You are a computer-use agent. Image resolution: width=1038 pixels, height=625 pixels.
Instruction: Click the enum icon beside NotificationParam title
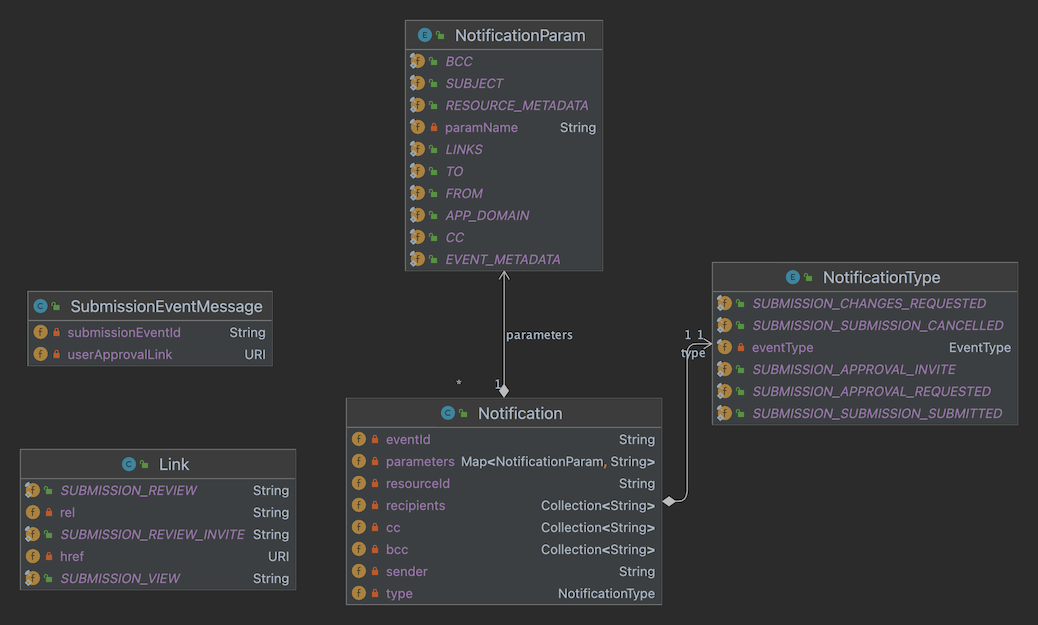tap(424, 35)
